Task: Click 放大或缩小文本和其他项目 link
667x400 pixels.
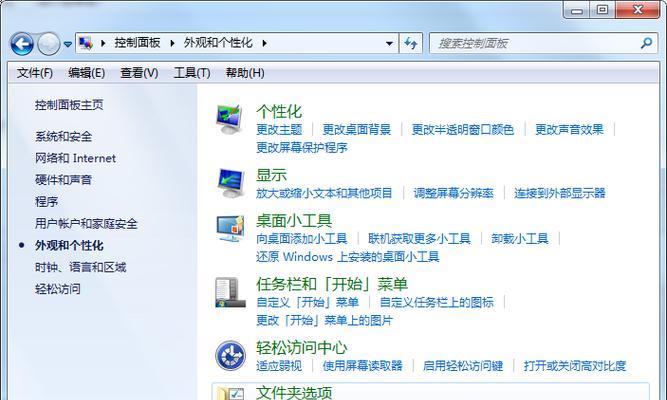Action: pos(324,193)
